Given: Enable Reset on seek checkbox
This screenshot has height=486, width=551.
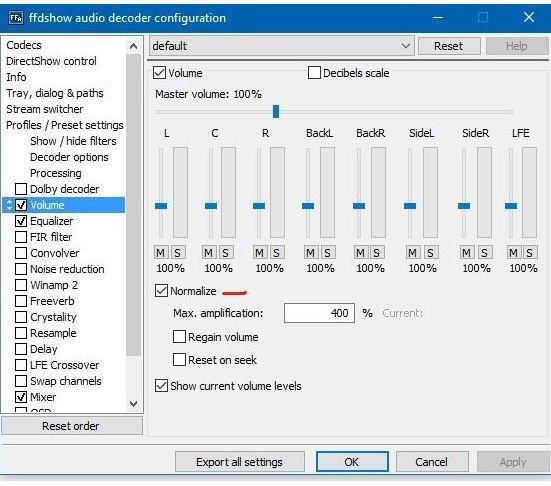Looking at the screenshot, I should click(179, 359).
